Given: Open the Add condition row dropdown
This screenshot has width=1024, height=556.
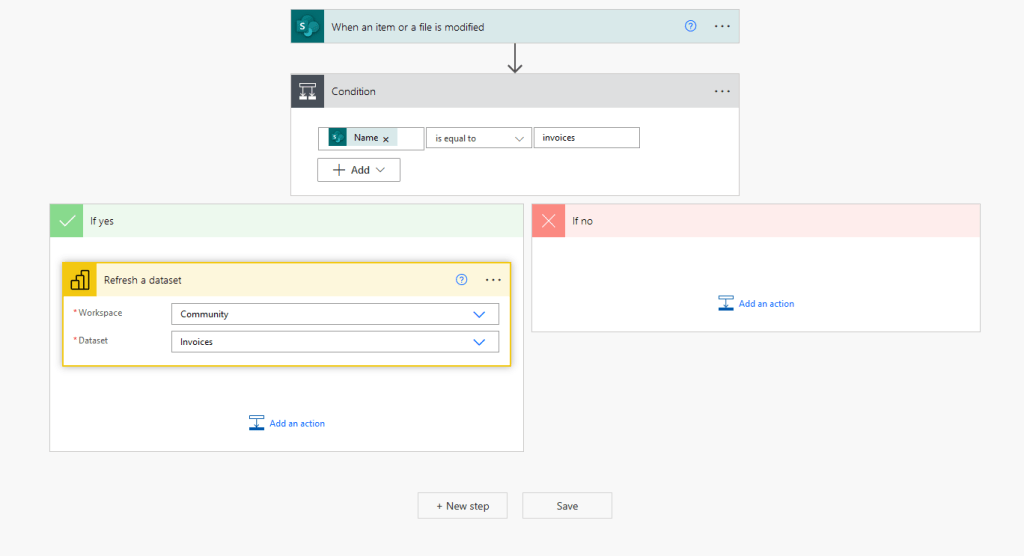Looking at the screenshot, I should click(x=359, y=170).
